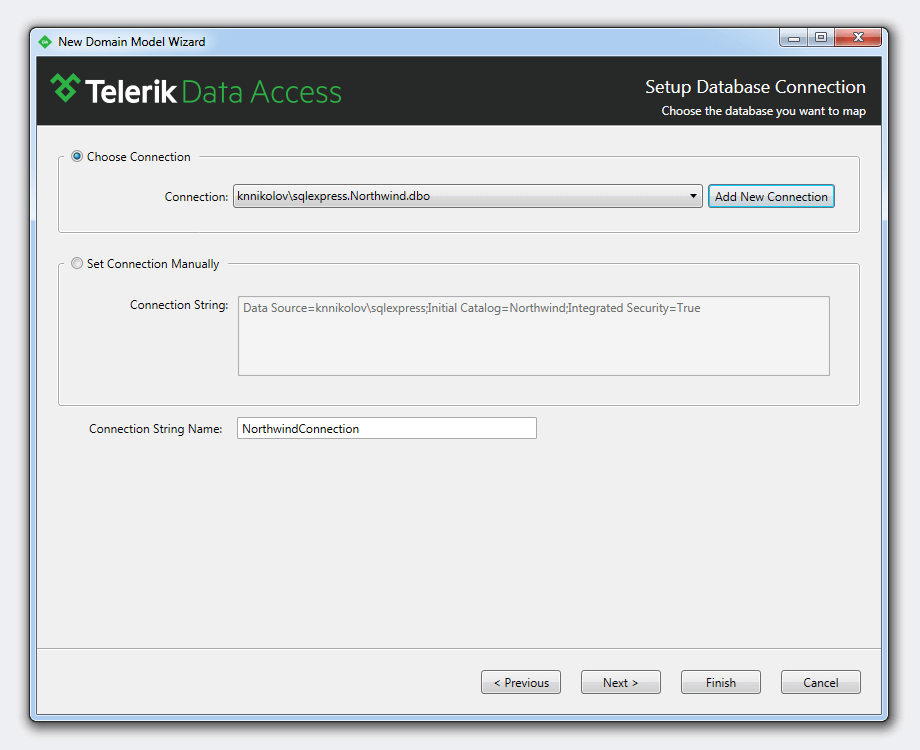Screen dimensions: 920x750
Task: Click inside the Connection String text area
Action: click(533, 336)
